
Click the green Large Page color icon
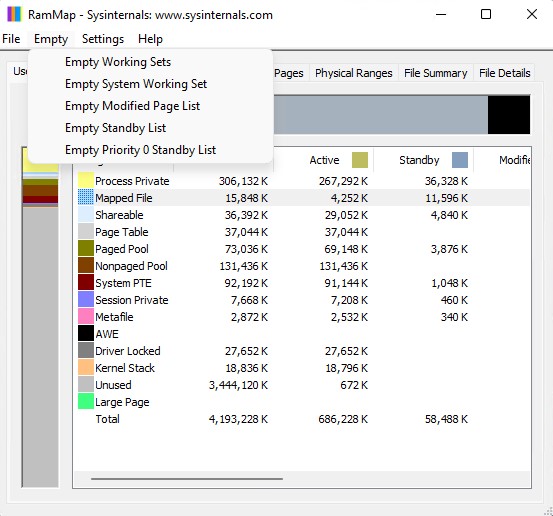pos(86,401)
